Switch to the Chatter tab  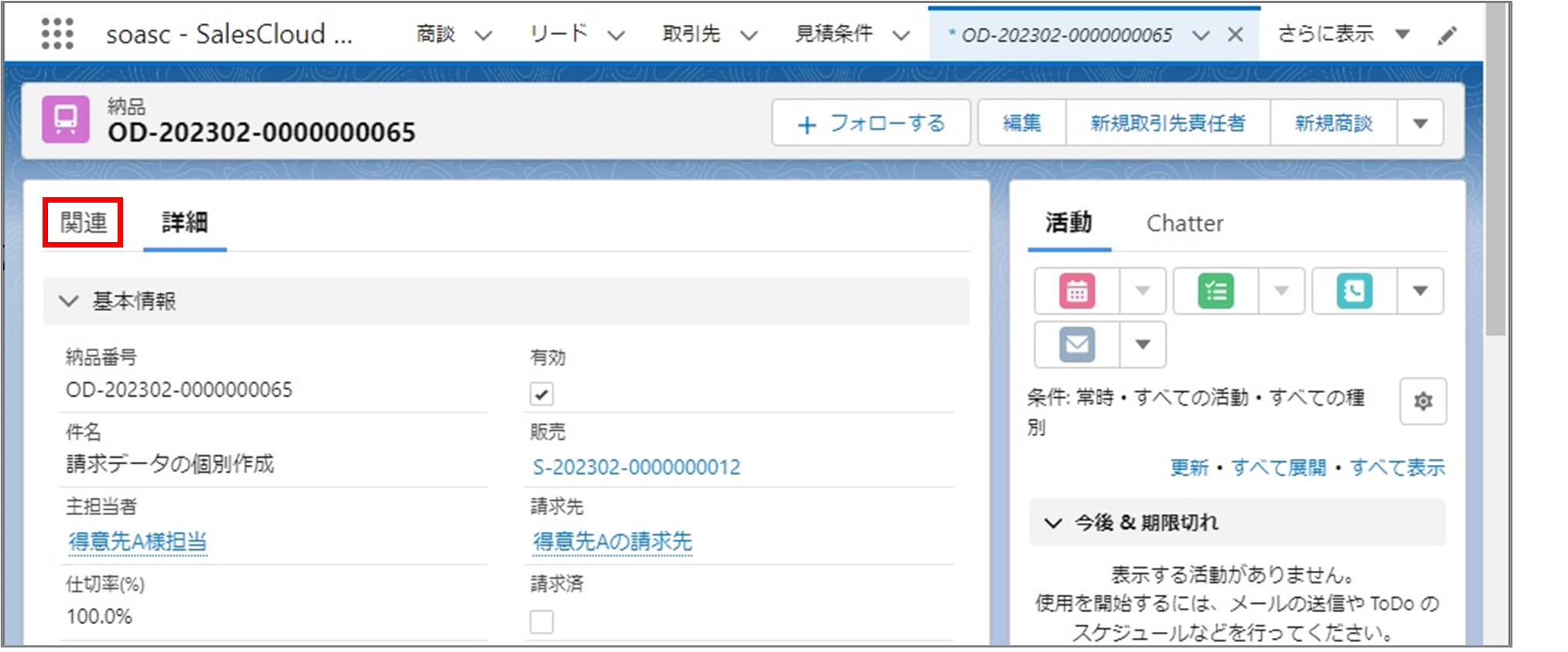point(1184,224)
